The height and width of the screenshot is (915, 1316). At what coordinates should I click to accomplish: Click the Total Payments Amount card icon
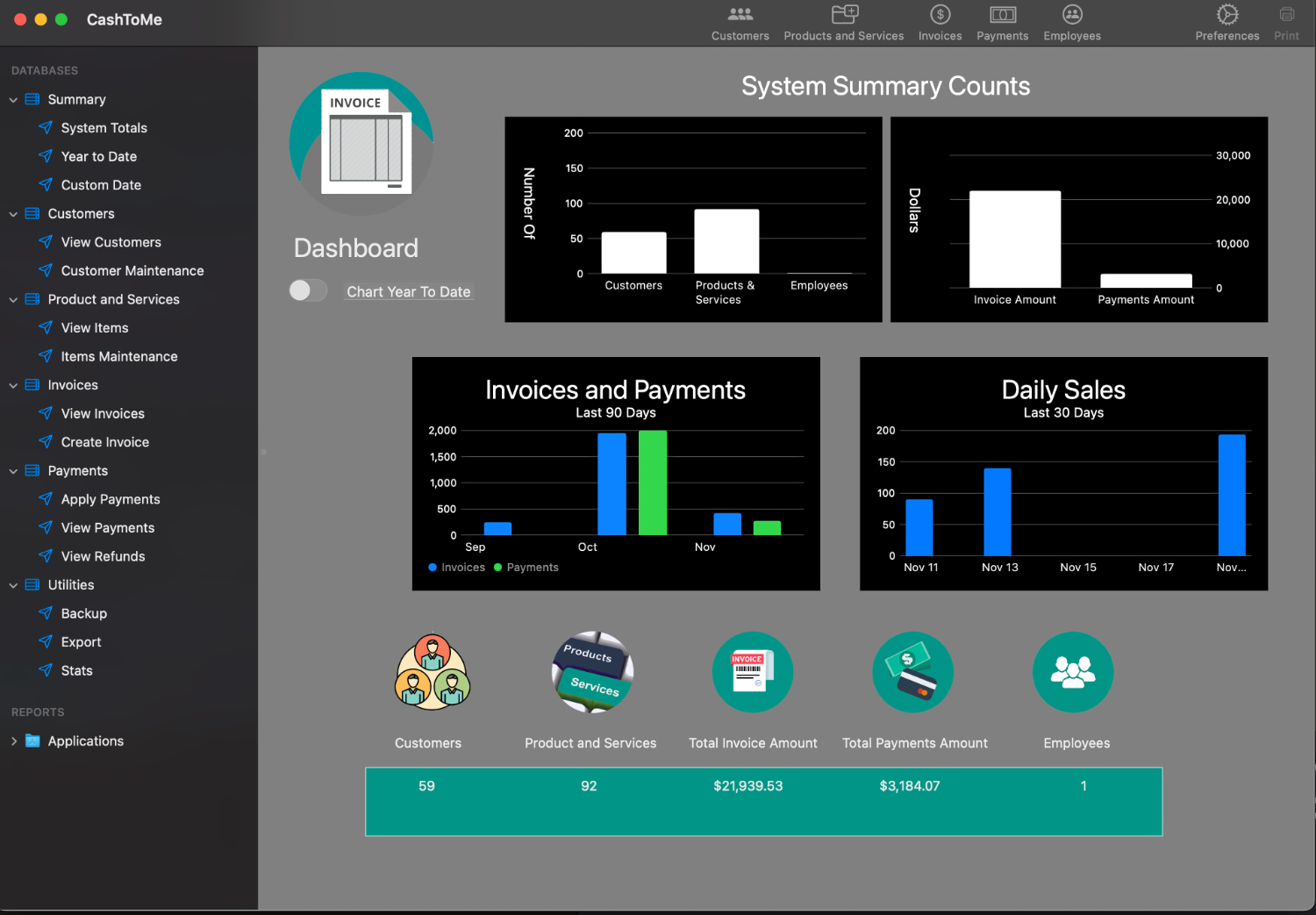coord(912,673)
